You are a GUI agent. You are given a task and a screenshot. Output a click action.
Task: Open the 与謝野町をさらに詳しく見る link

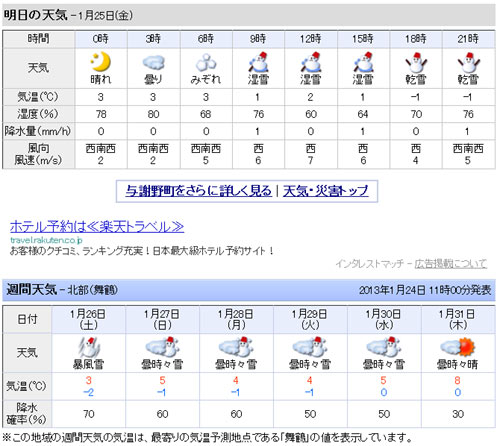[199, 191]
